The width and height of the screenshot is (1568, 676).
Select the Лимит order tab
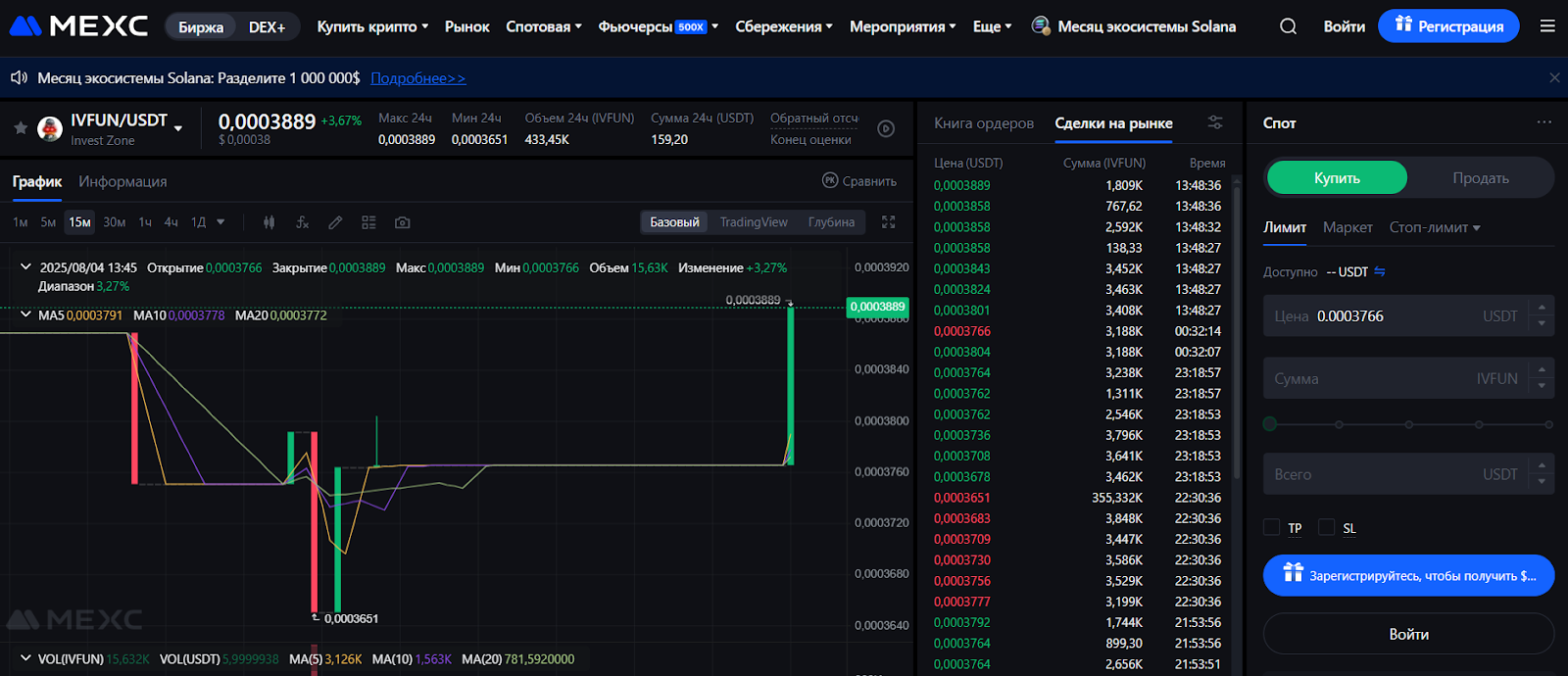click(x=1285, y=227)
